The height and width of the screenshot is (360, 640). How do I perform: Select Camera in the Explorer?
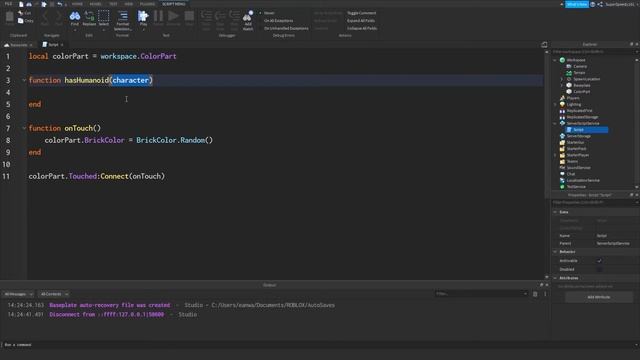pyautogui.click(x=580, y=66)
